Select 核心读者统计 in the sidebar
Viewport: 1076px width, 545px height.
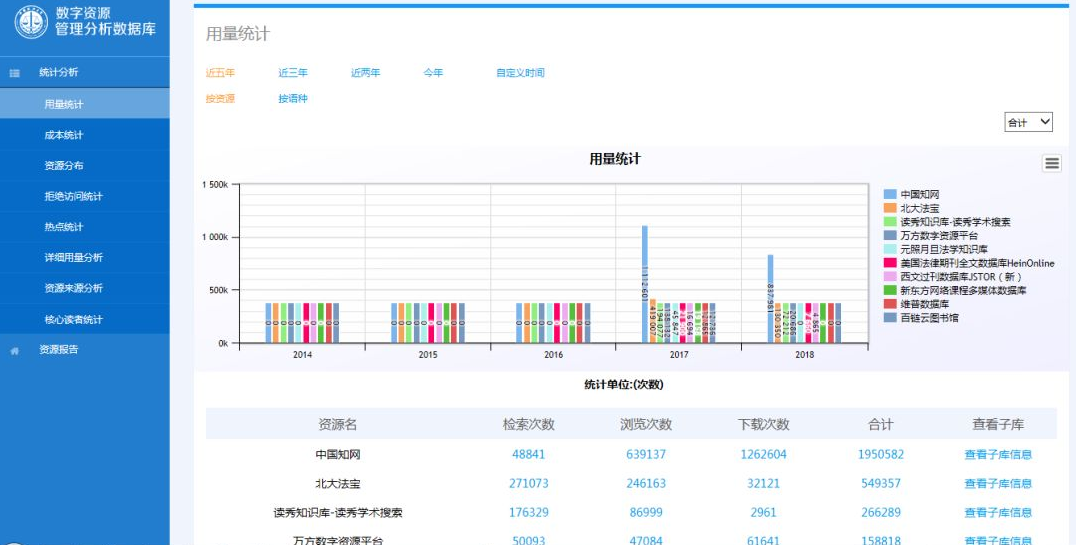(84, 319)
